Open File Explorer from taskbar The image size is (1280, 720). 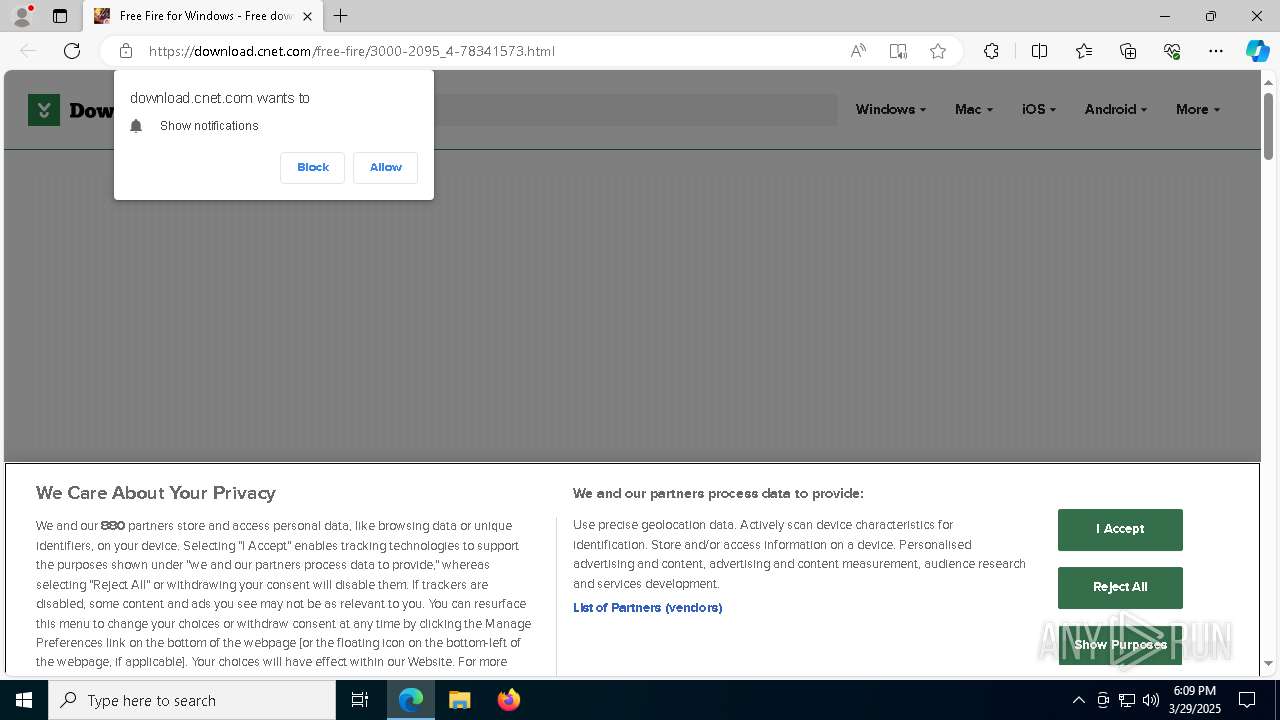pyautogui.click(x=460, y=700)
